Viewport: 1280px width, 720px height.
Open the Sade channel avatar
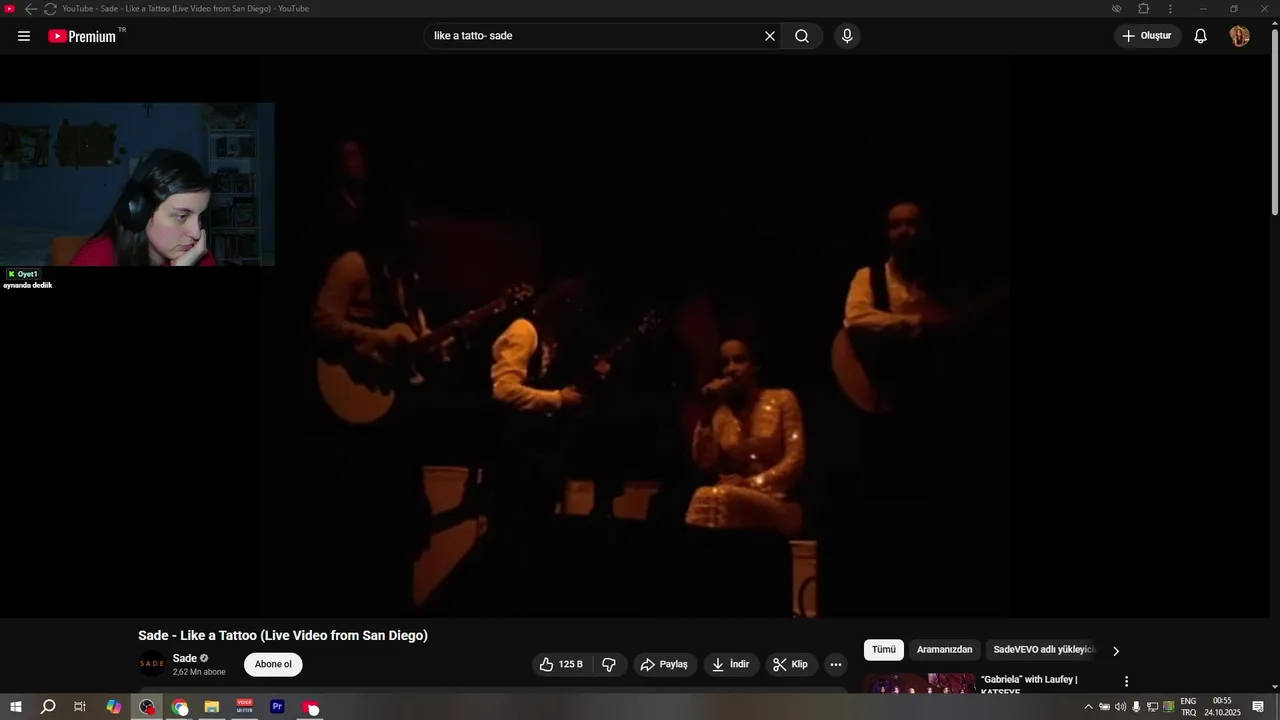click(x=152, y=664)
